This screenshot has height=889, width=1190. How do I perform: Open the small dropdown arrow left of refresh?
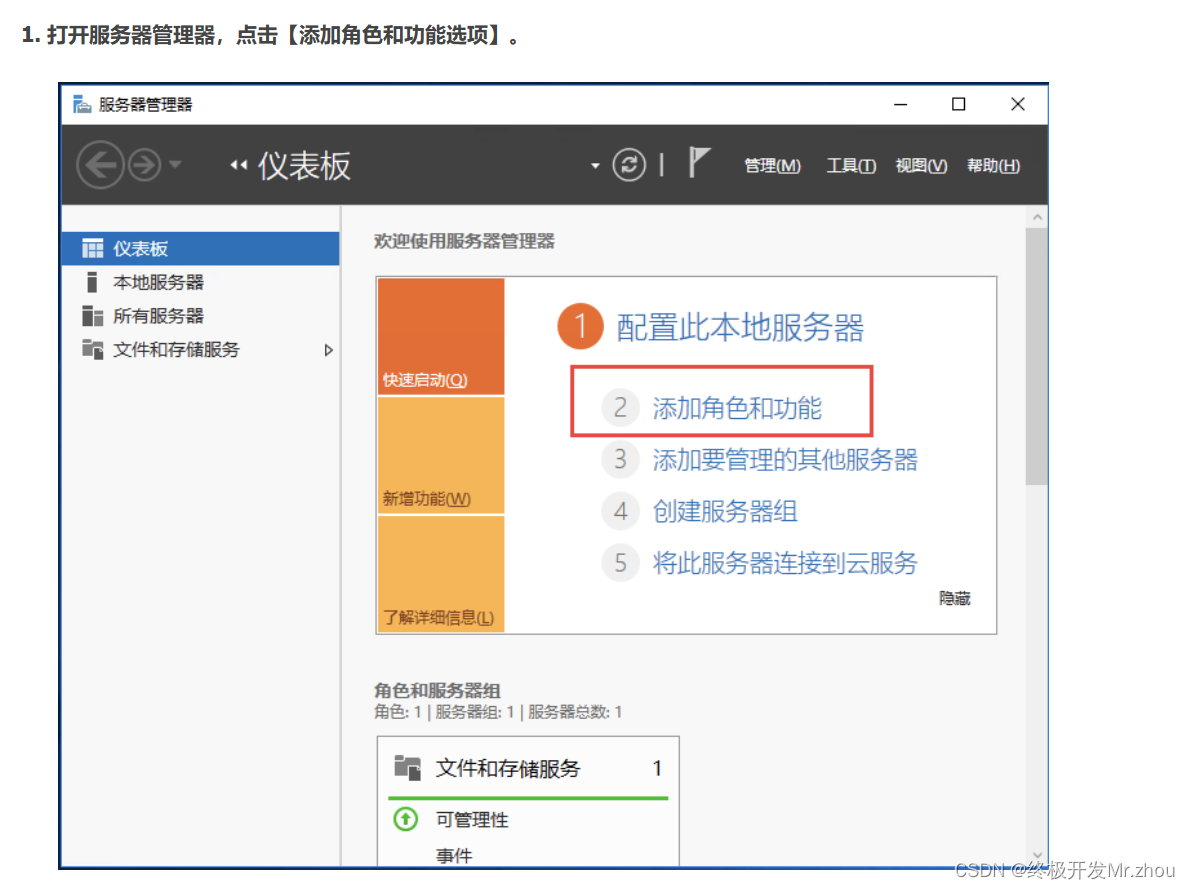(595, 166)
